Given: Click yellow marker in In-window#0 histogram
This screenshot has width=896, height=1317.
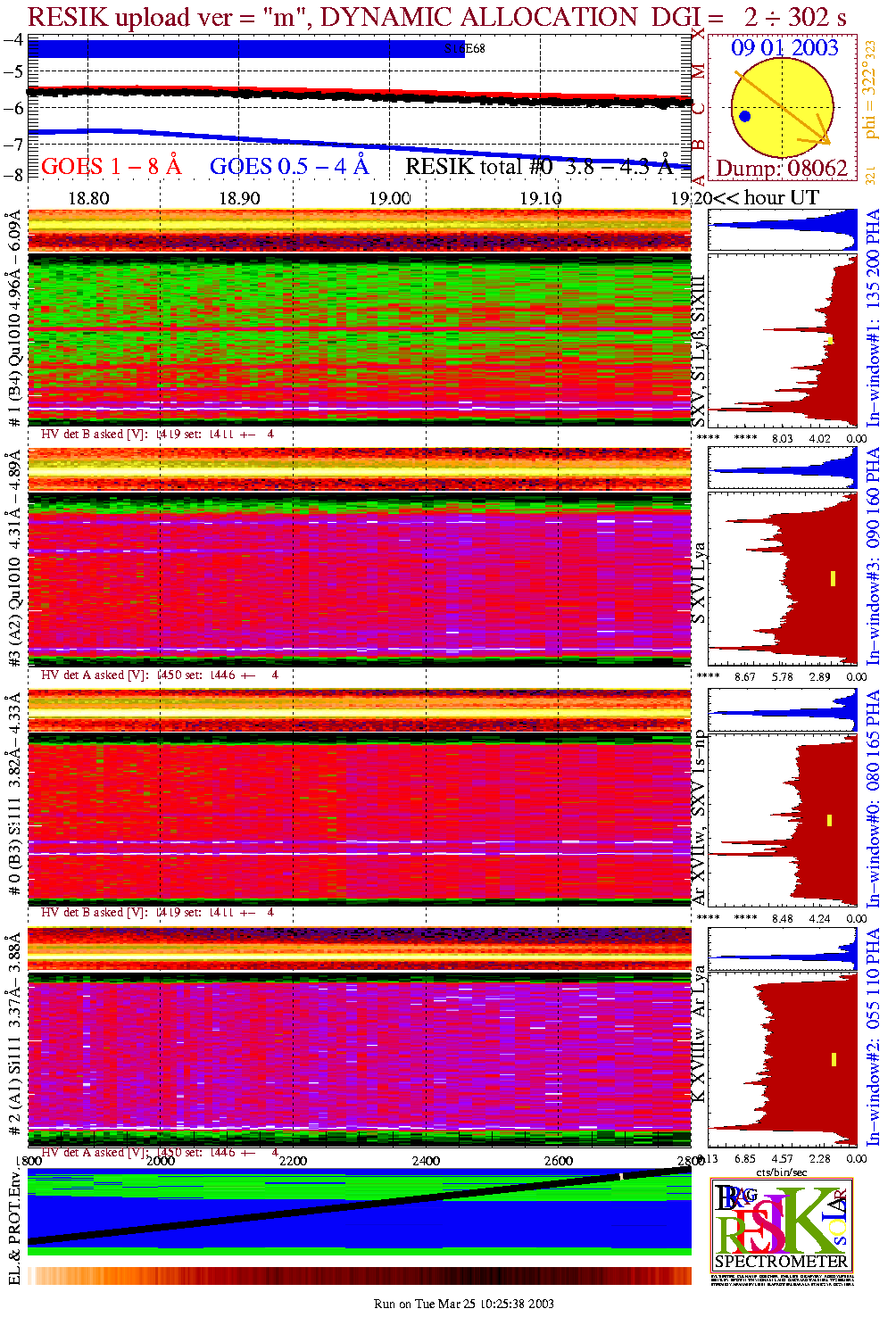Looking at the screenshot, I should coord(830,820).
